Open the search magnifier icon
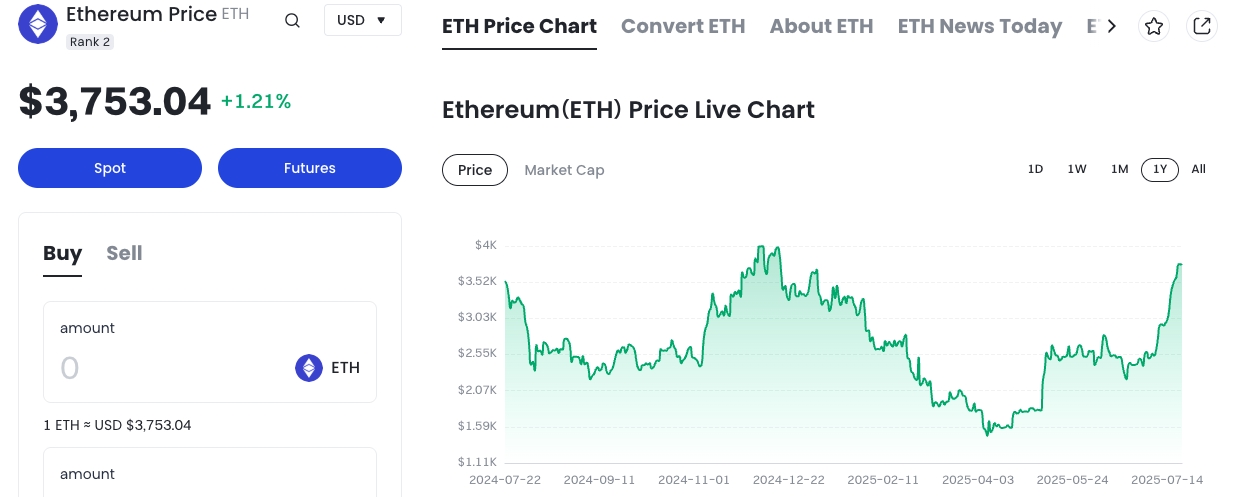The width and height of the screenshot is (1238, 497). [x=292, y=21]
